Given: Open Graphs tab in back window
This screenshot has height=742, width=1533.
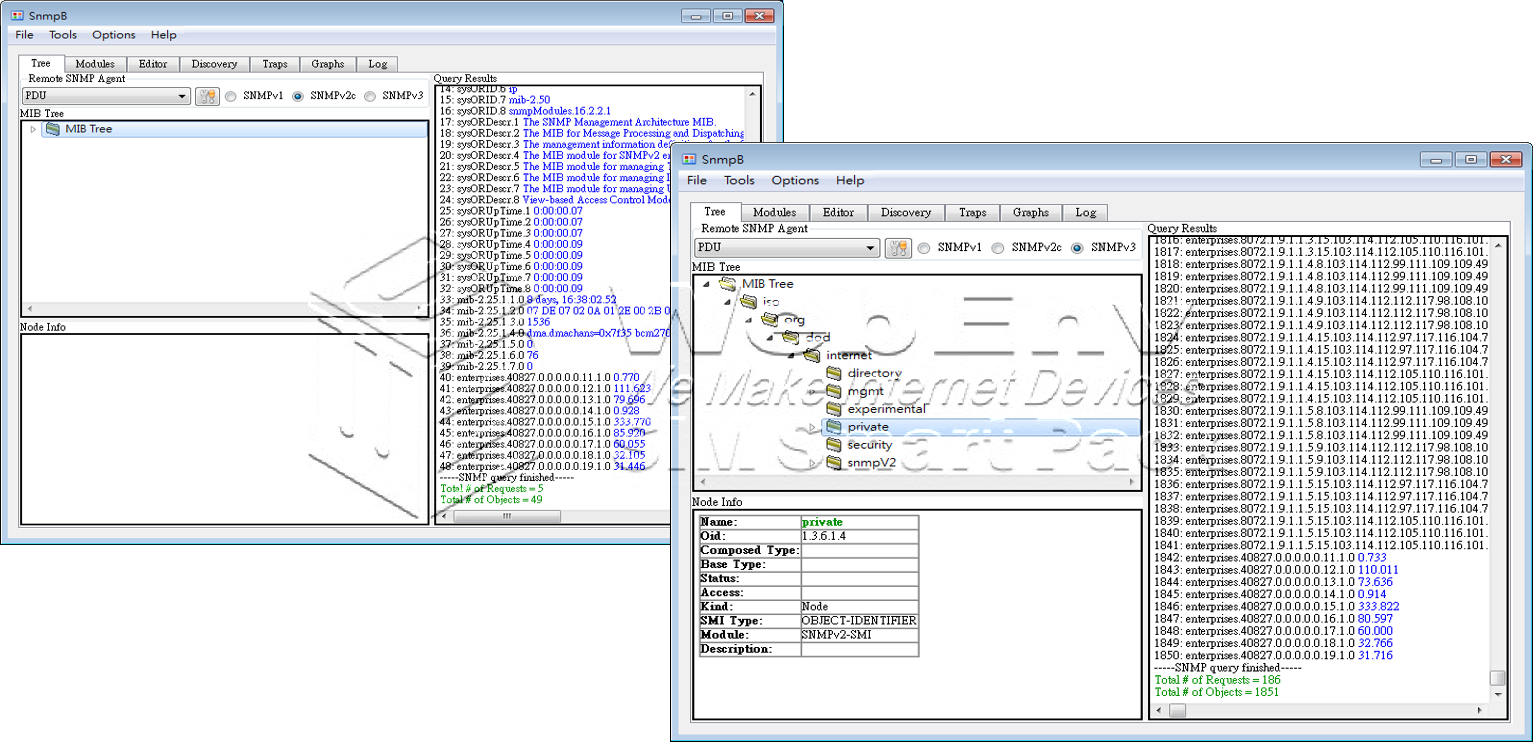Looking at the screenshot, I should (x=328, y=64).
